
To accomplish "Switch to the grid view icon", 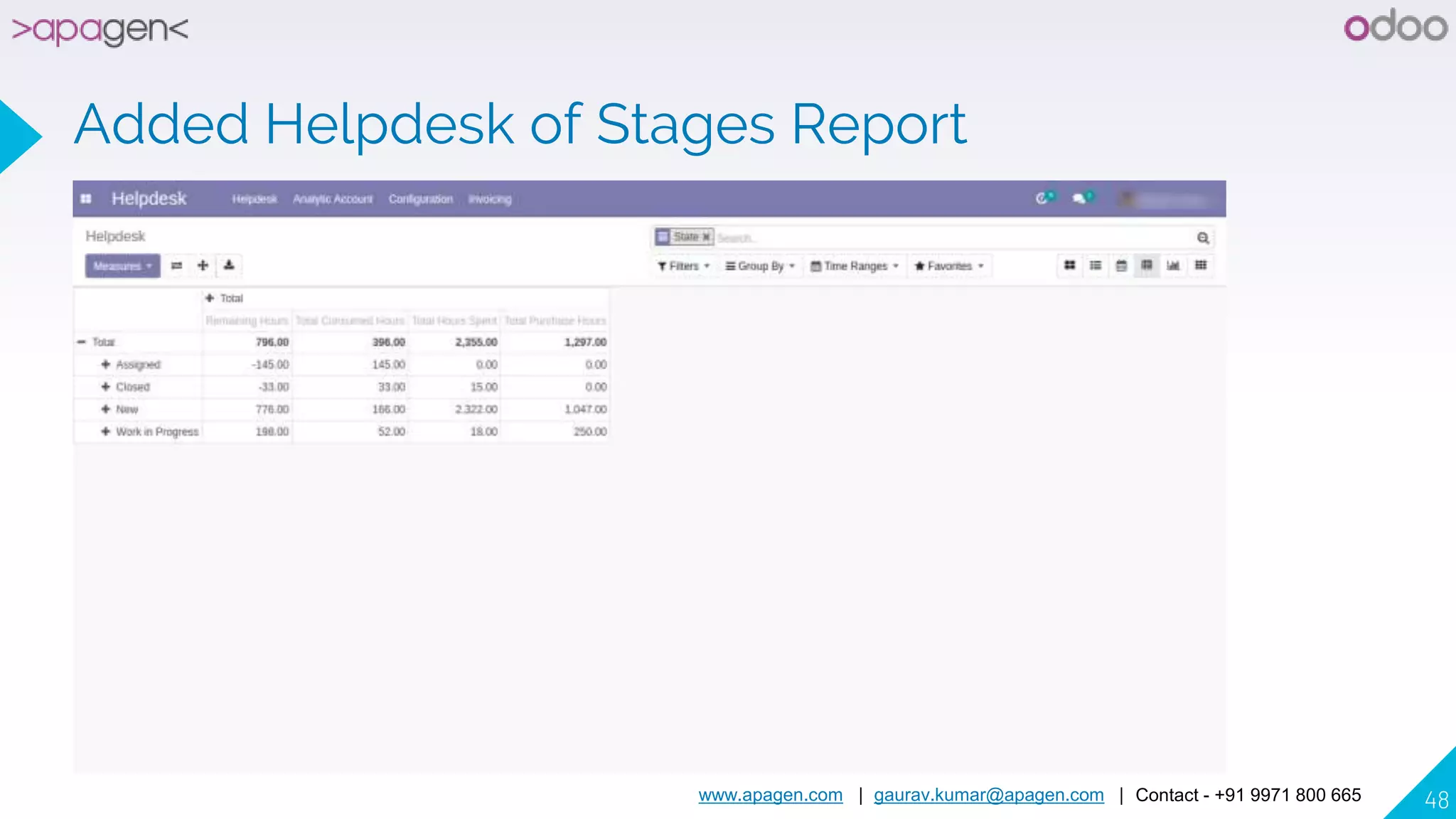I will click(1201, 265).
